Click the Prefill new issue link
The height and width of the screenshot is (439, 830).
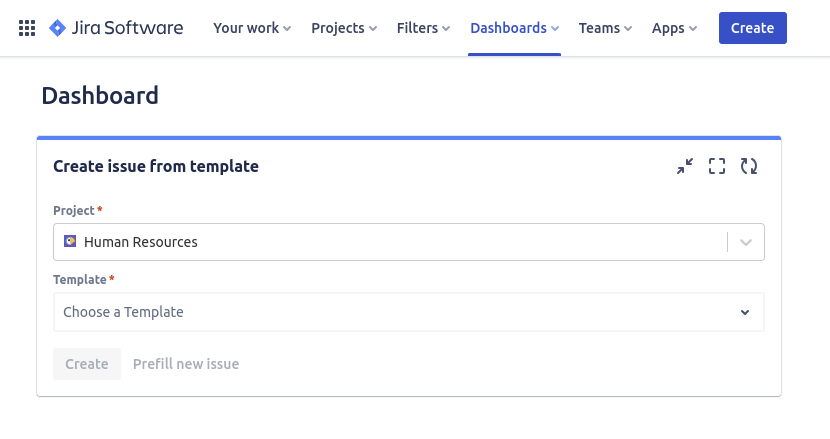click(x=186, y=364)
